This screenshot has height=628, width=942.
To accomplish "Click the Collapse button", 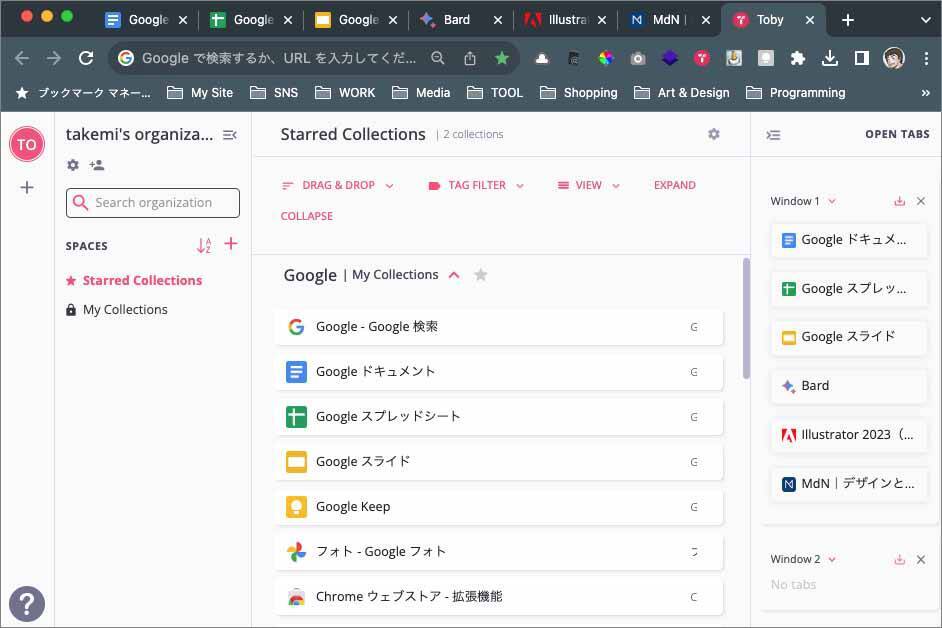I will tap(307, 216).
